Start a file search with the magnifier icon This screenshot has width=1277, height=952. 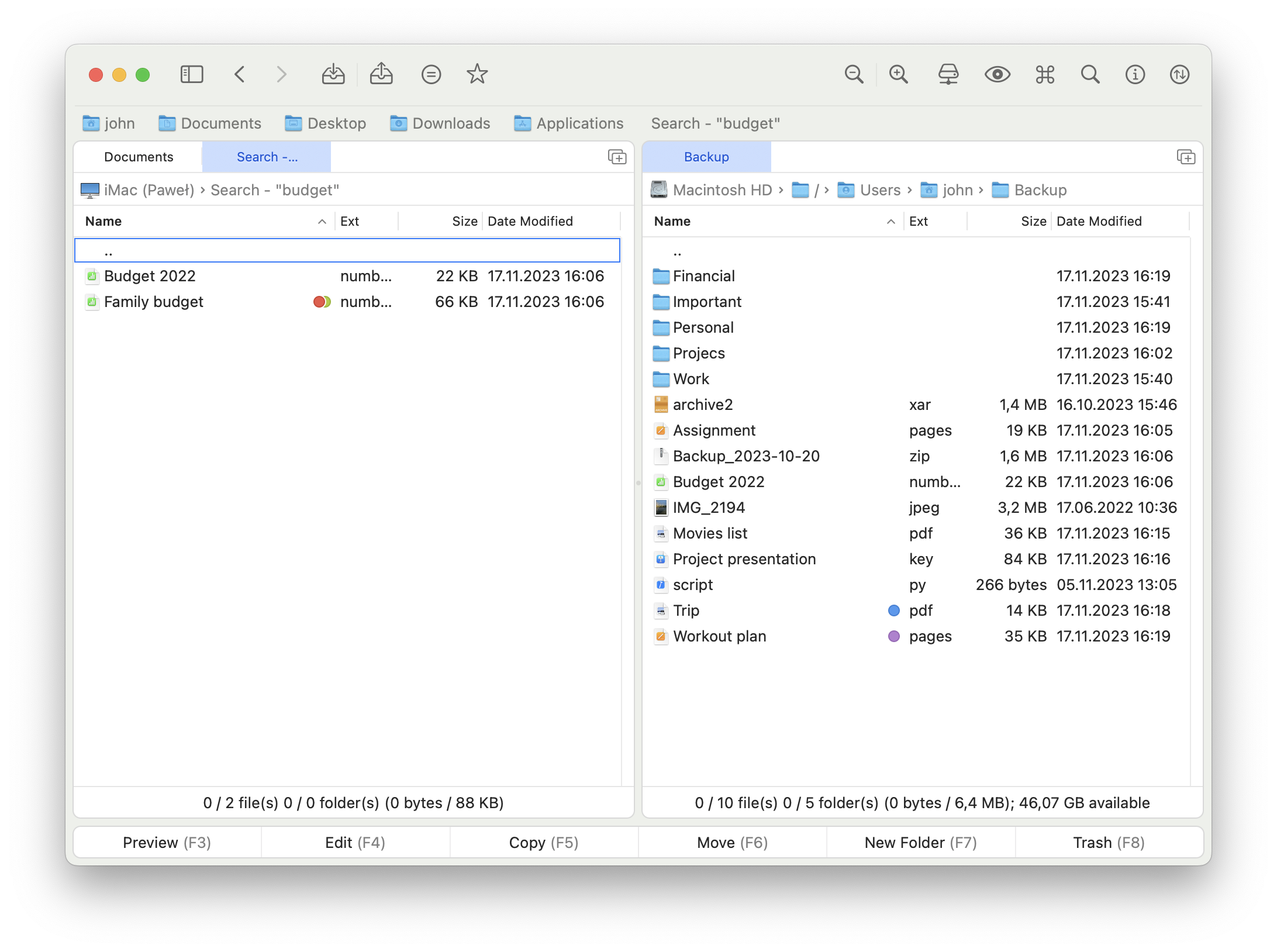click(1089, 74)
